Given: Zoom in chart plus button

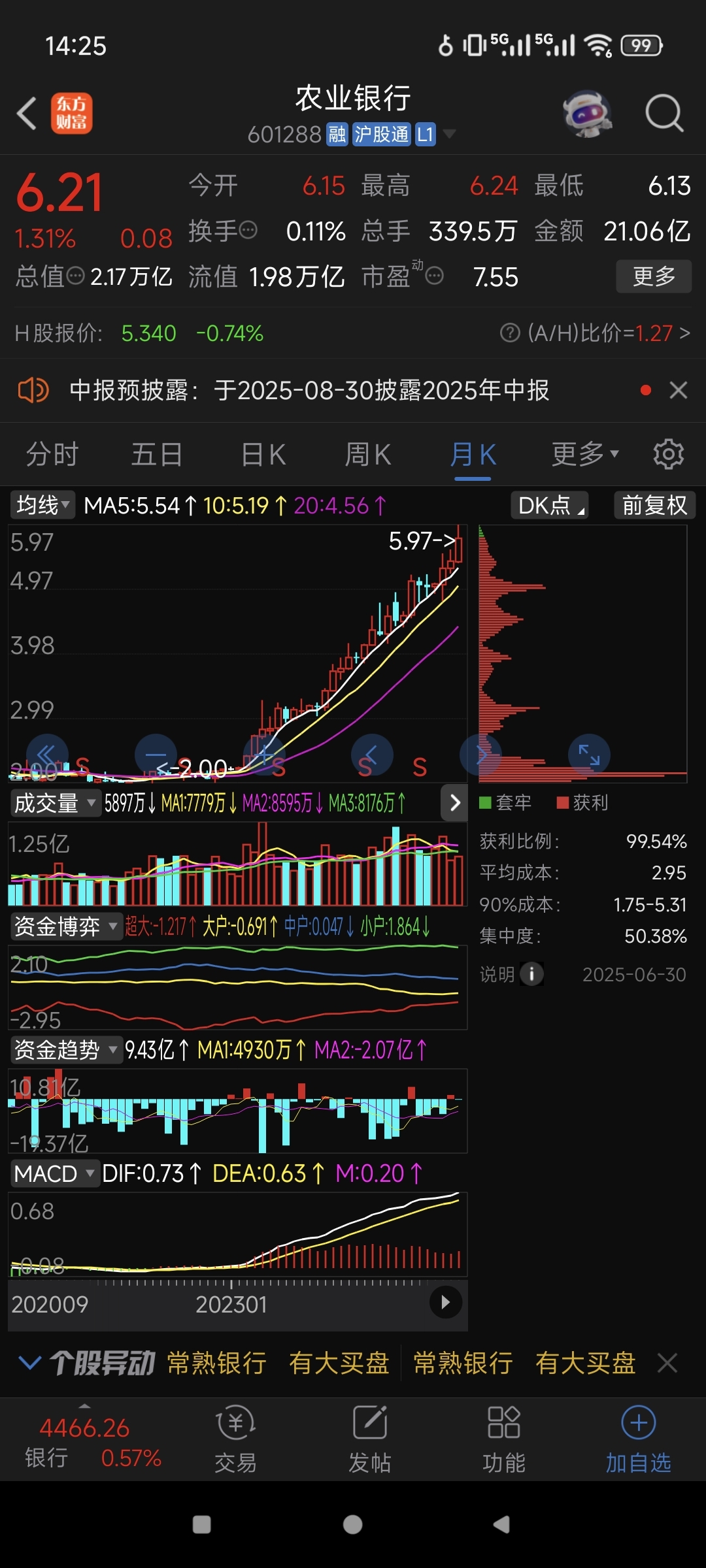Looking at the screenshot, I should 264,755.
